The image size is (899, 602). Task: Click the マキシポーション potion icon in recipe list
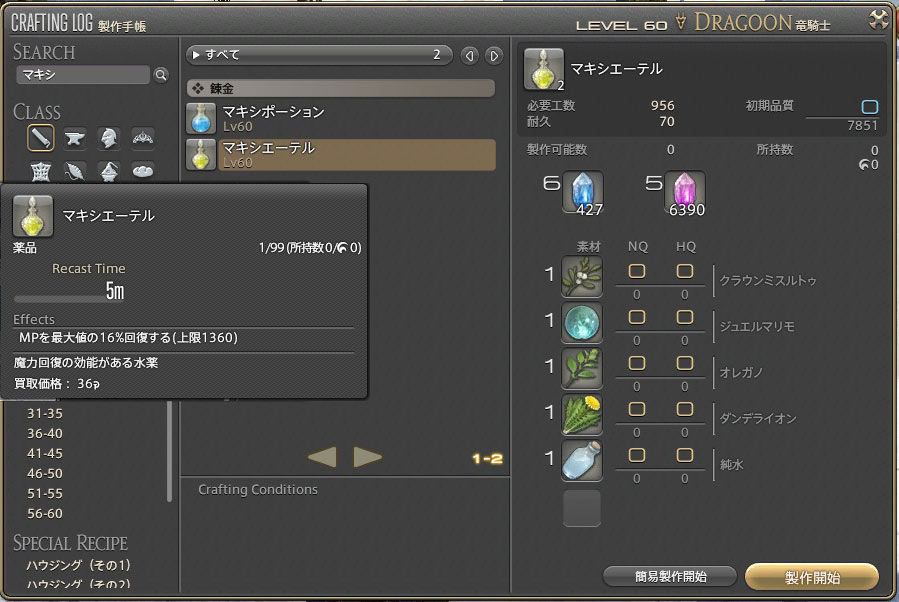[201, 118]
